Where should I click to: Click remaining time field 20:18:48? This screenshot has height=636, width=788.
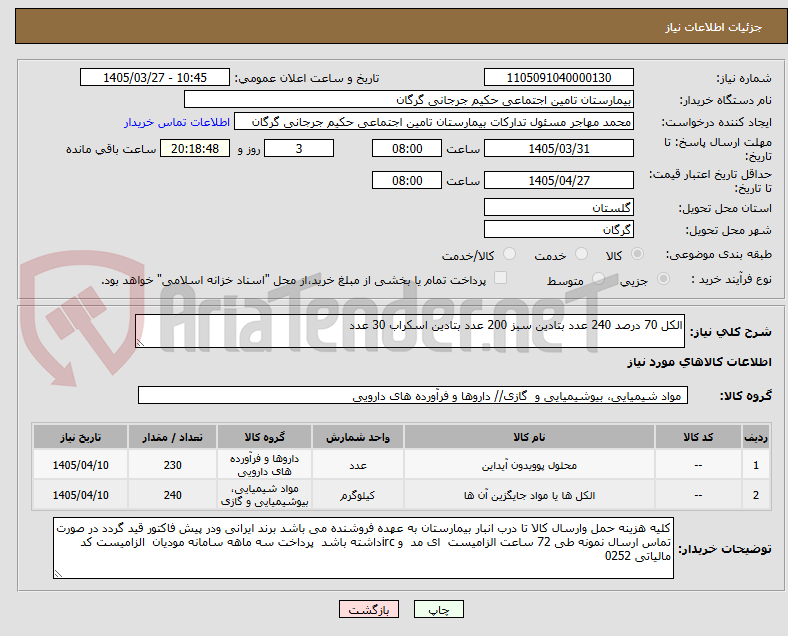coord(195,148)
